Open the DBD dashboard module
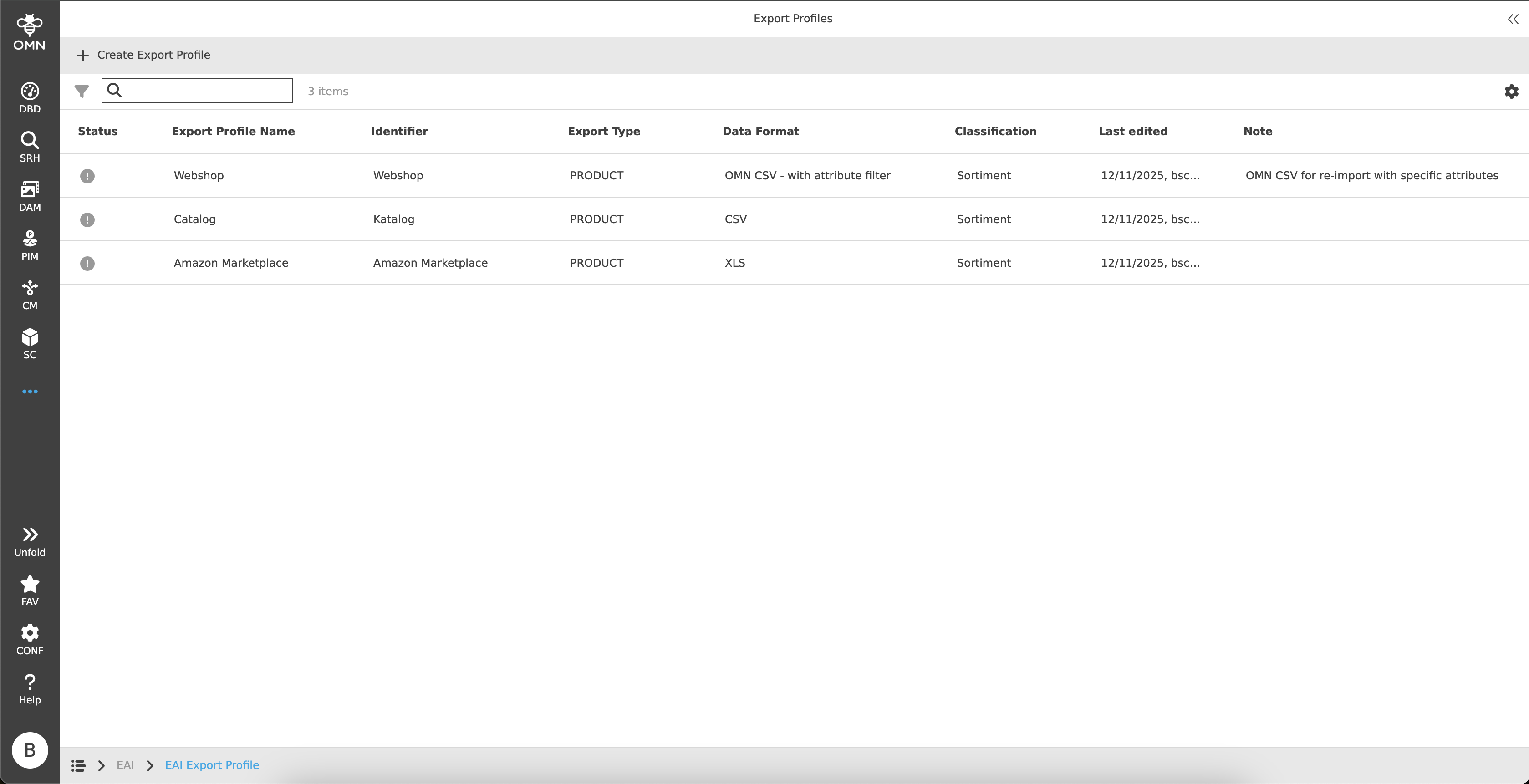Viewport: 1529px width, 784px height. click(29, 97)
